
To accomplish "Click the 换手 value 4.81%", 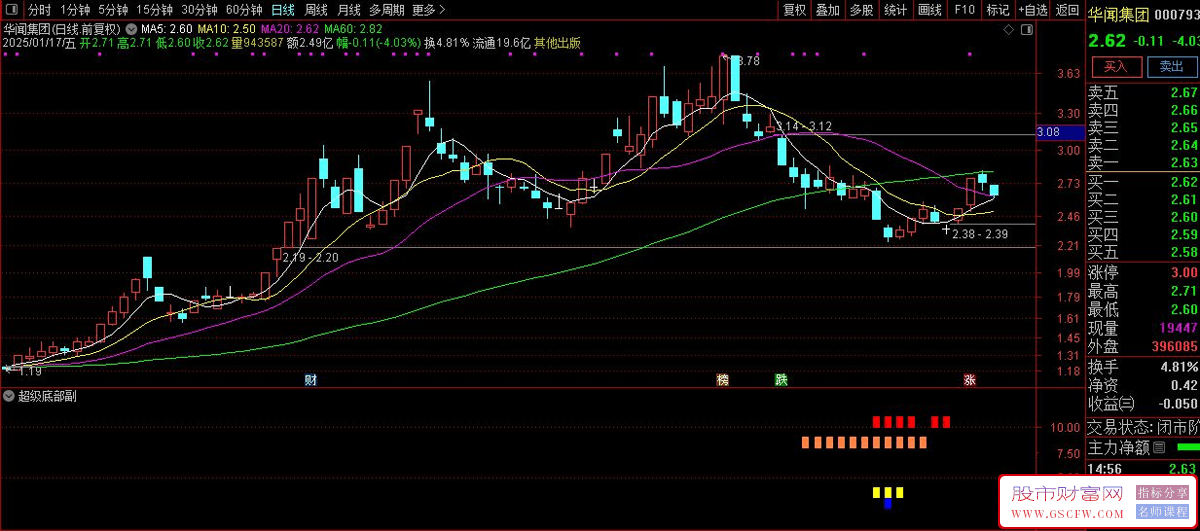I will pos(1177,366).
